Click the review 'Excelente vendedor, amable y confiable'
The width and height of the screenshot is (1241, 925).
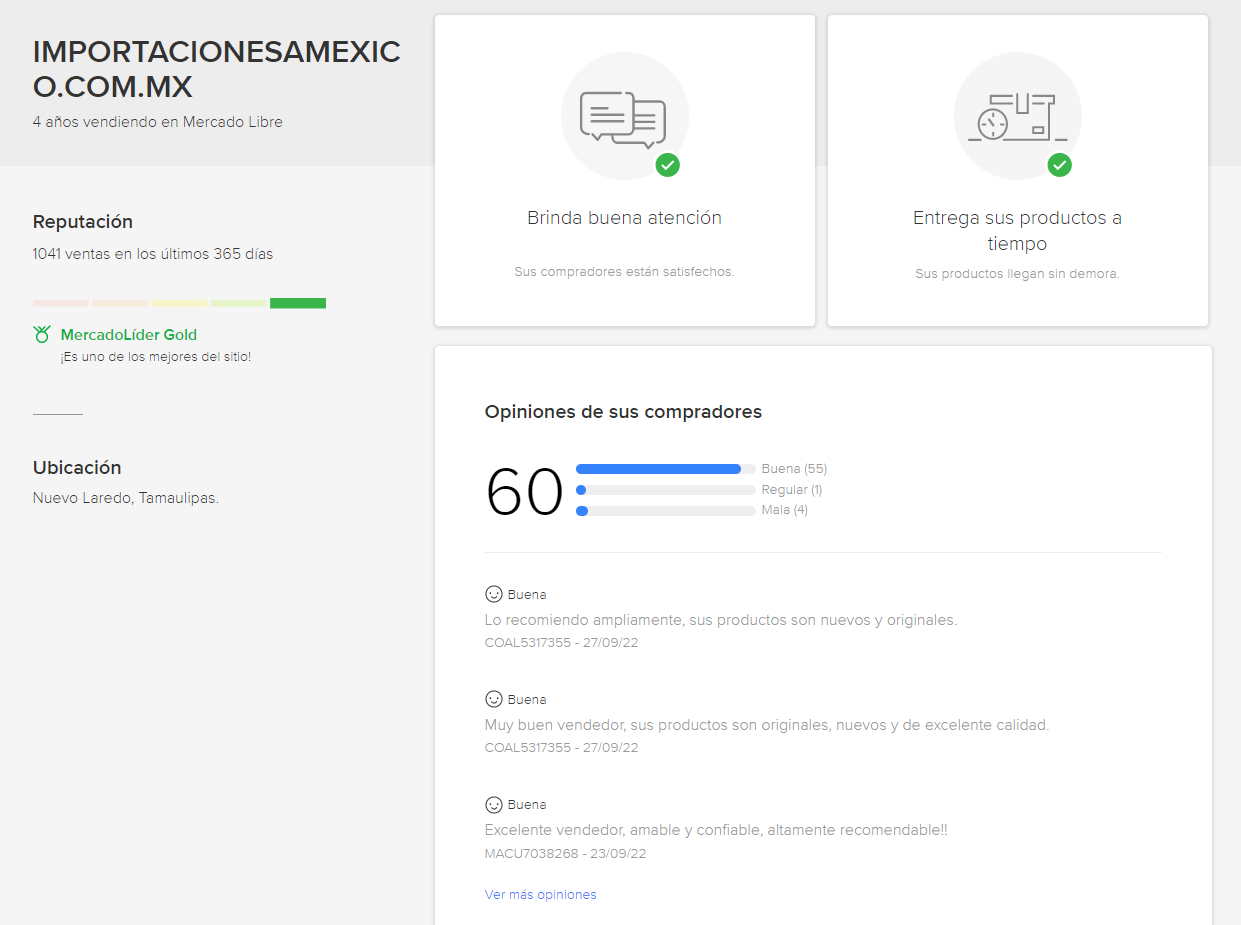(x=716, y=830)
